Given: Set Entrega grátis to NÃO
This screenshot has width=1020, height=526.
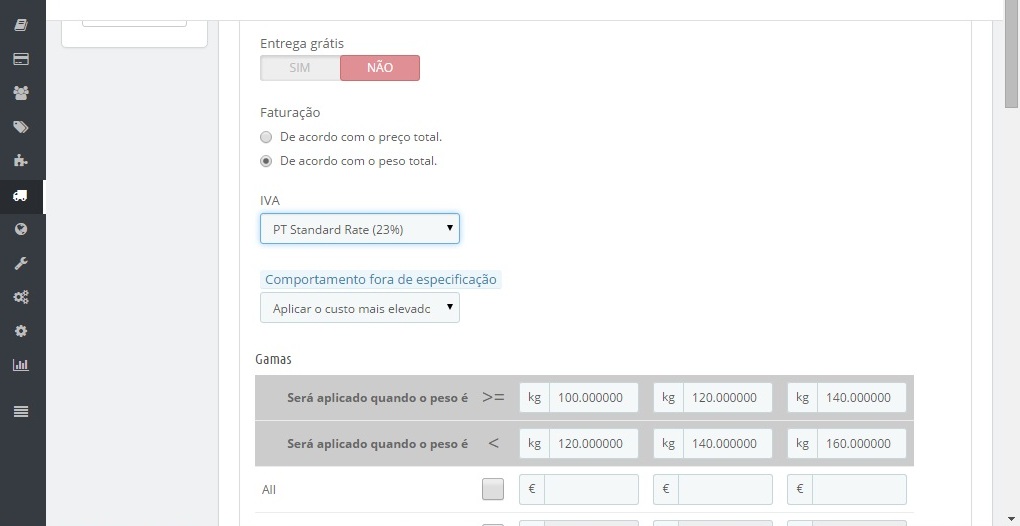Looking at the screenshot, I should click(380, 68).
